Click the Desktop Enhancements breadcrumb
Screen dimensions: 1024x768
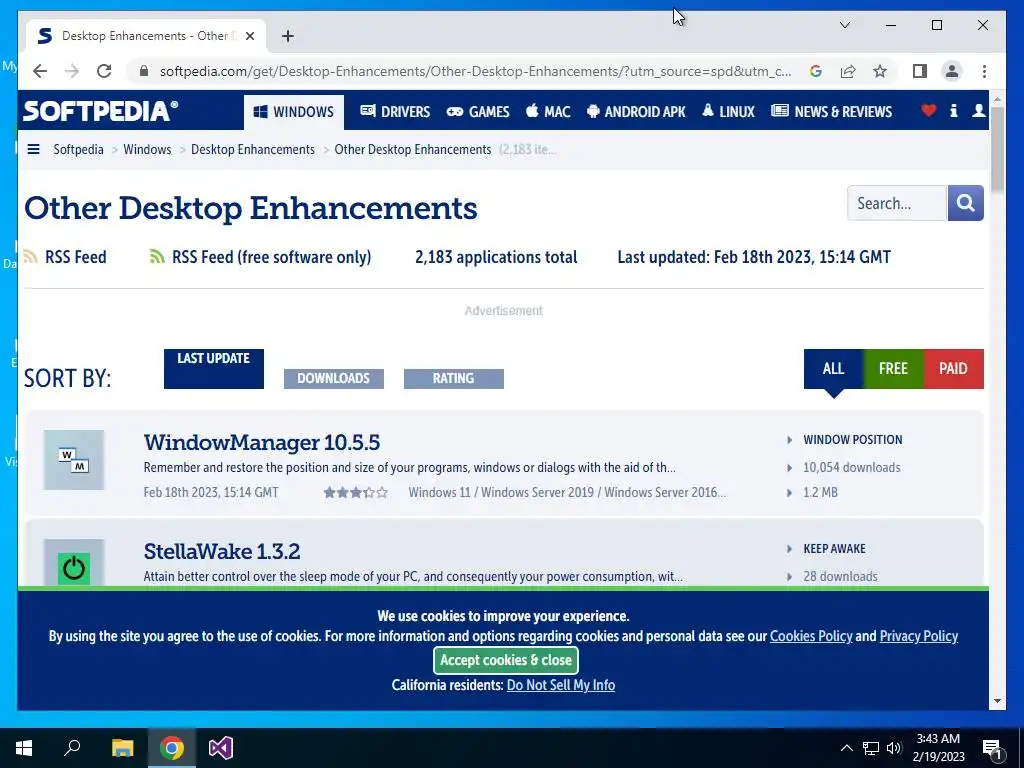pos(253,150)
